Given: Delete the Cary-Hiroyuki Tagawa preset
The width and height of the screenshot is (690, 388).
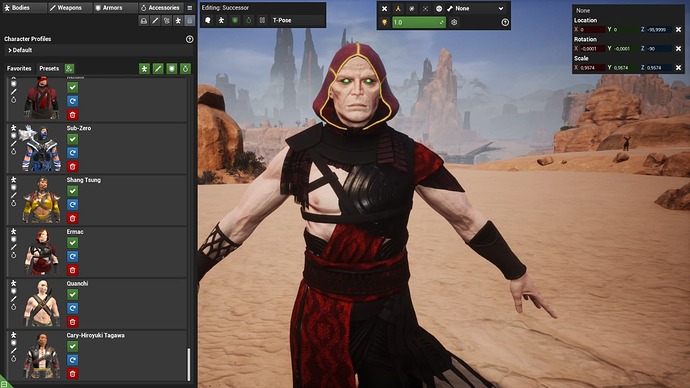Looking at the screenshot, I should [73, 373].
